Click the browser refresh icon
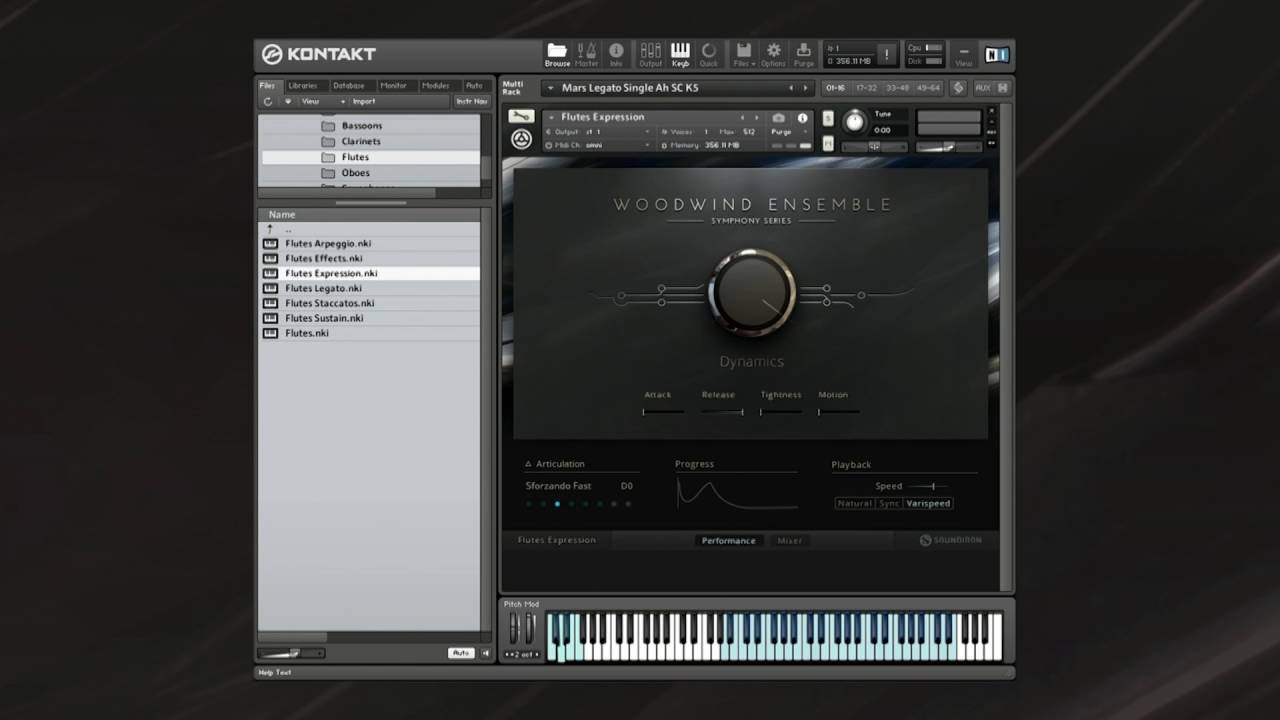Viewport: 1280px width, 720px height. [x=268, y=101]
